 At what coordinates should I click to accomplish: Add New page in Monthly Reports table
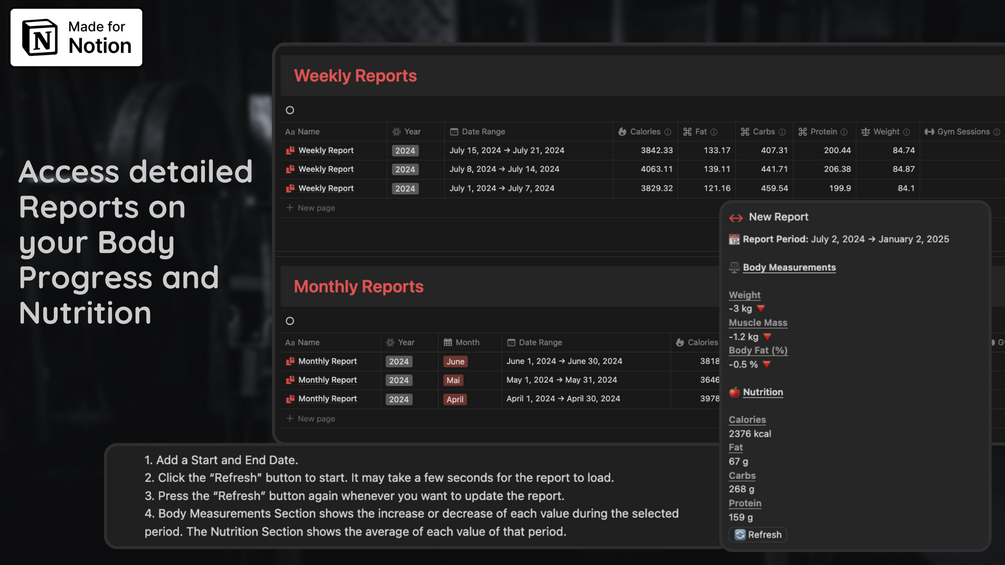pyautogui.click(x=310, y=418)
